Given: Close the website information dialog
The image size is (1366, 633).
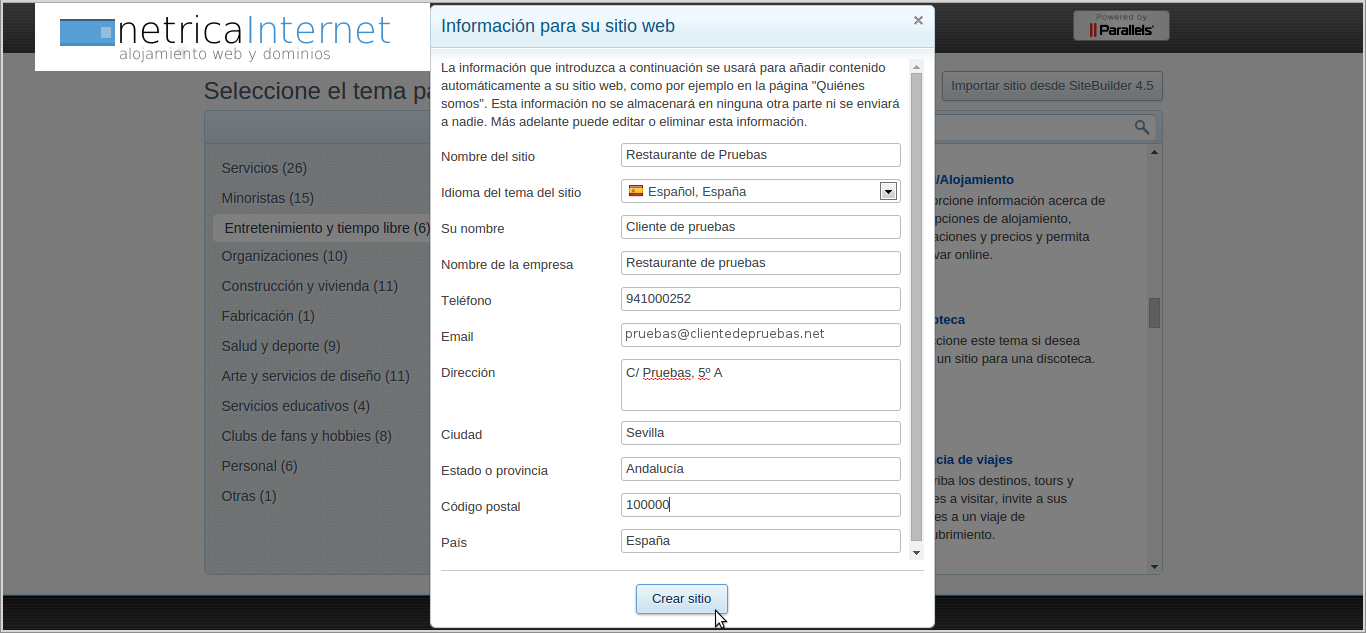Looking at the screenshot, I should (918, 20).
